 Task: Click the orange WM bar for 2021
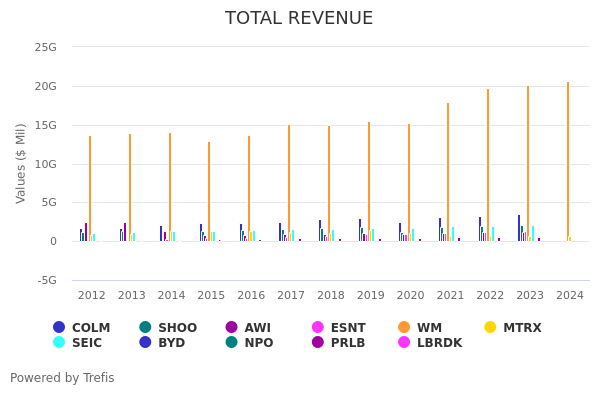point(448,172)
